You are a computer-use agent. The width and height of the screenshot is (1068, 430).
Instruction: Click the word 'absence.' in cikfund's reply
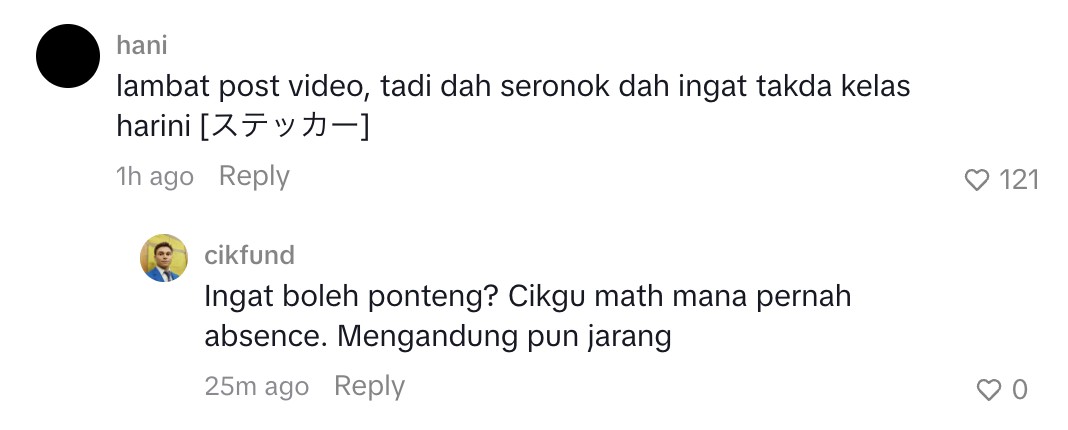[x=266, y=337]
